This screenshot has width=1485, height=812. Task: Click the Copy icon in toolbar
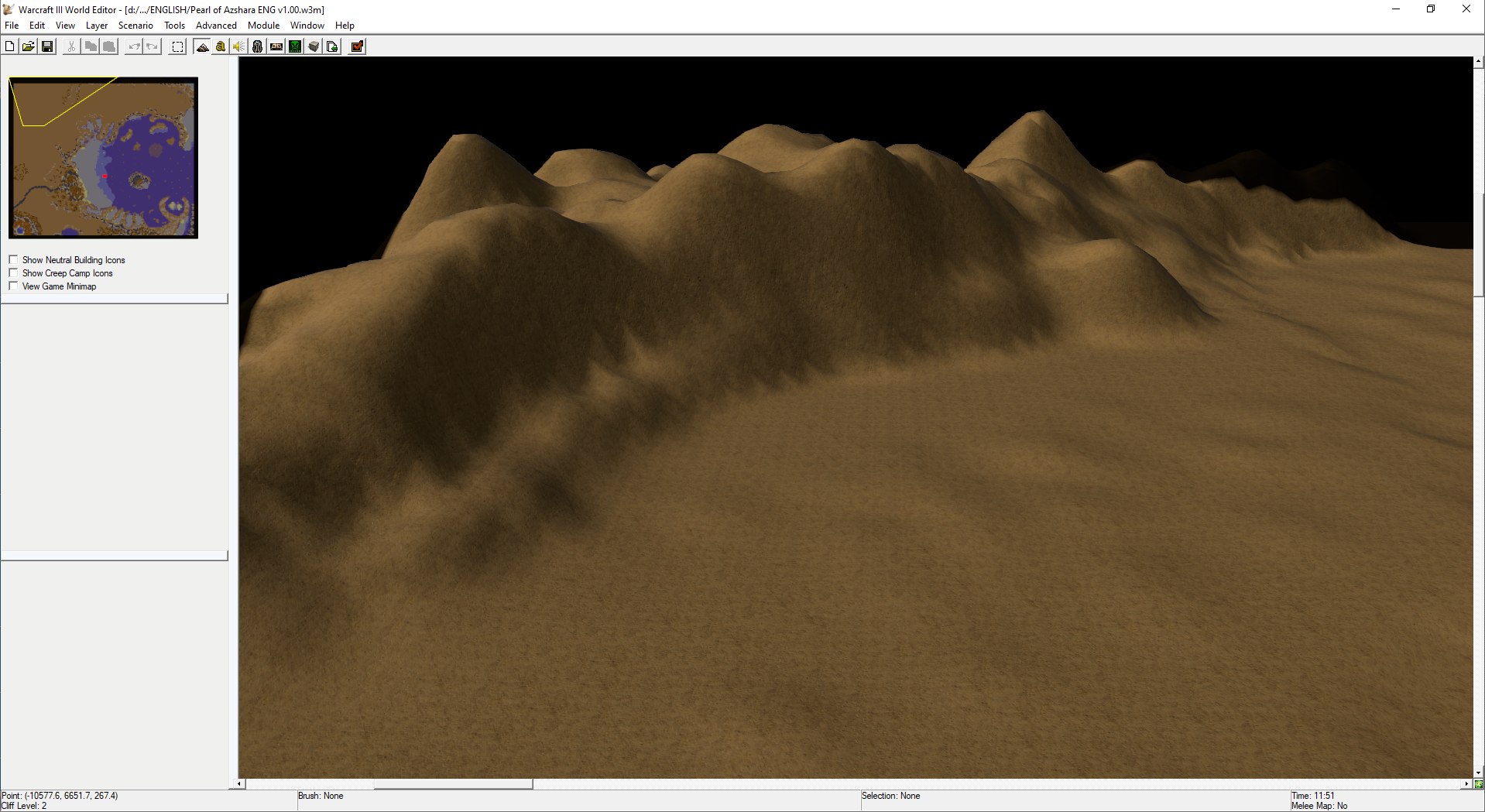pos(91,46)
